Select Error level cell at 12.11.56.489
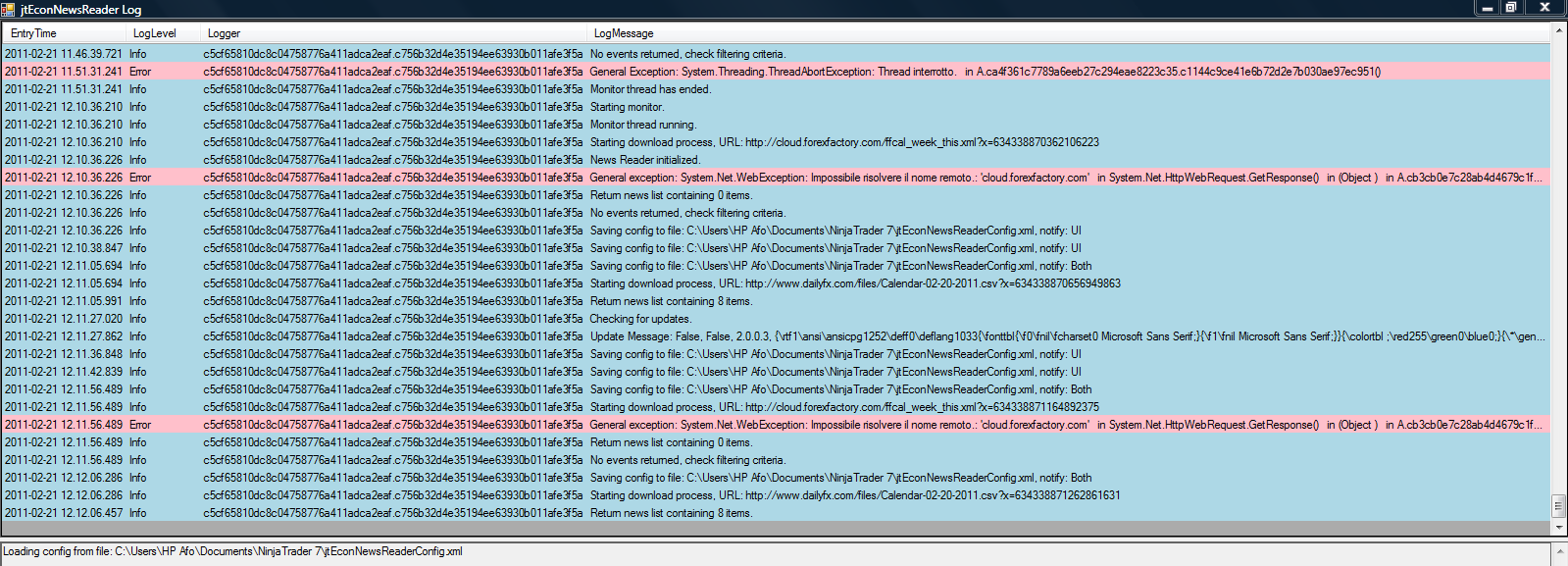The image size is (1568, 566). pyautogui.click(x=140, y=425)
